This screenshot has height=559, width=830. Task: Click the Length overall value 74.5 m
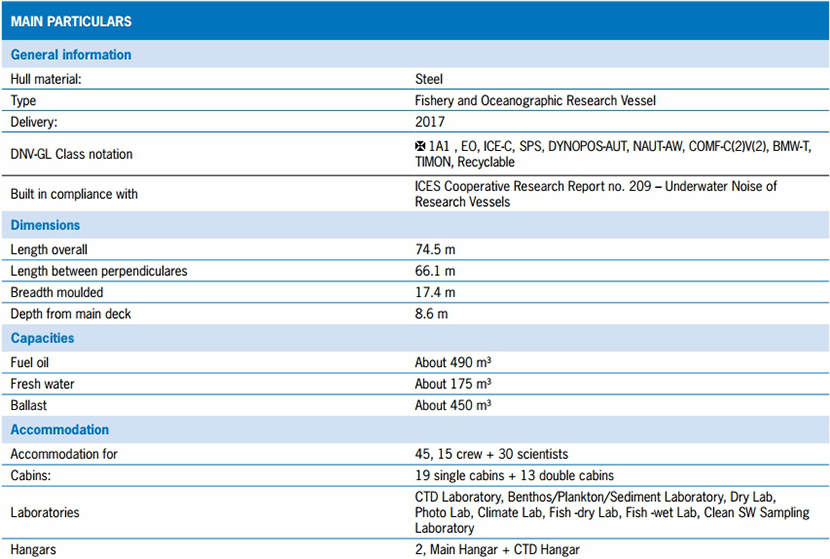pos(436,248)
